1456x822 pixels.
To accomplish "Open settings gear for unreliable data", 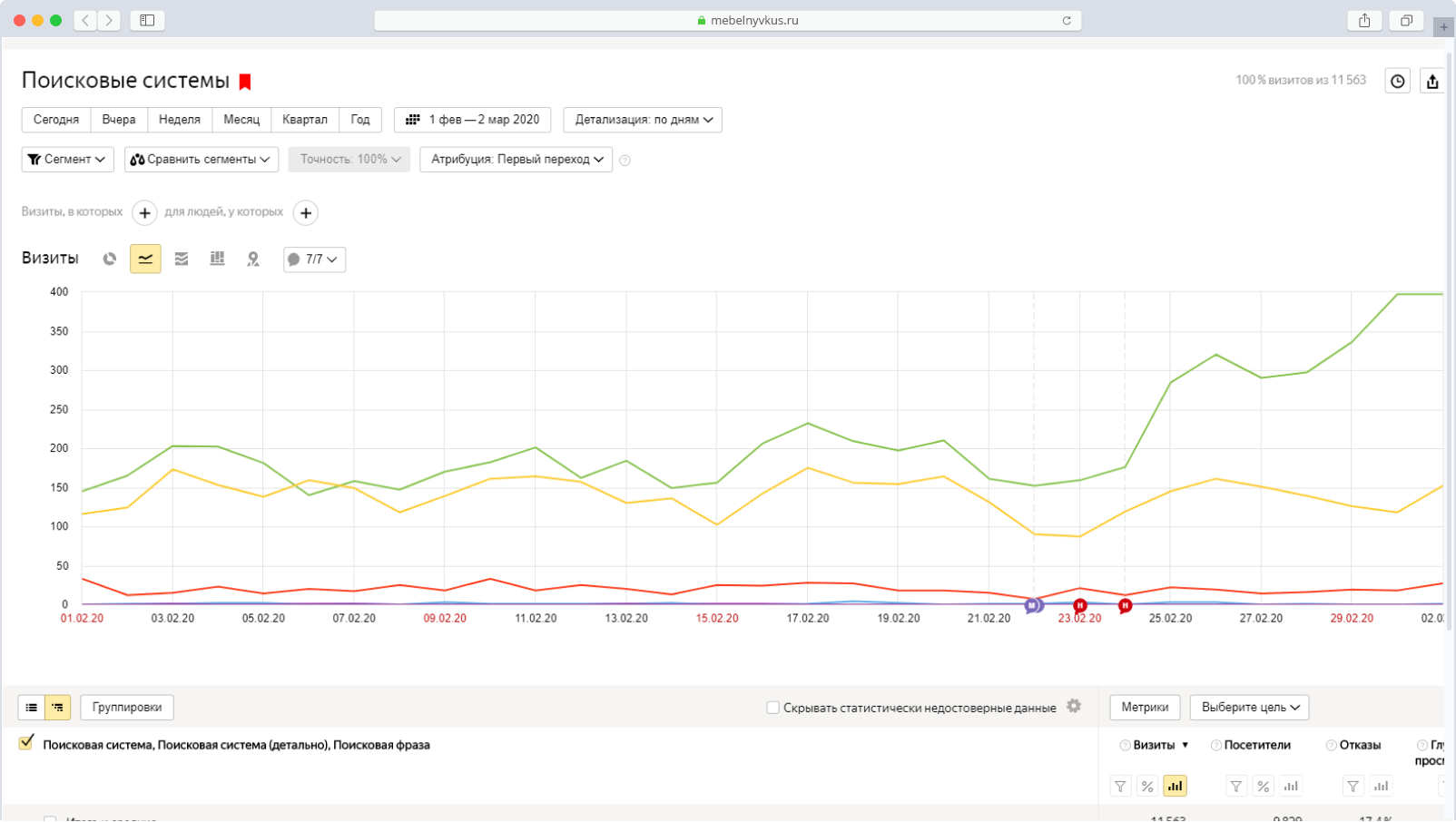I will click(x=1074, y=706).
